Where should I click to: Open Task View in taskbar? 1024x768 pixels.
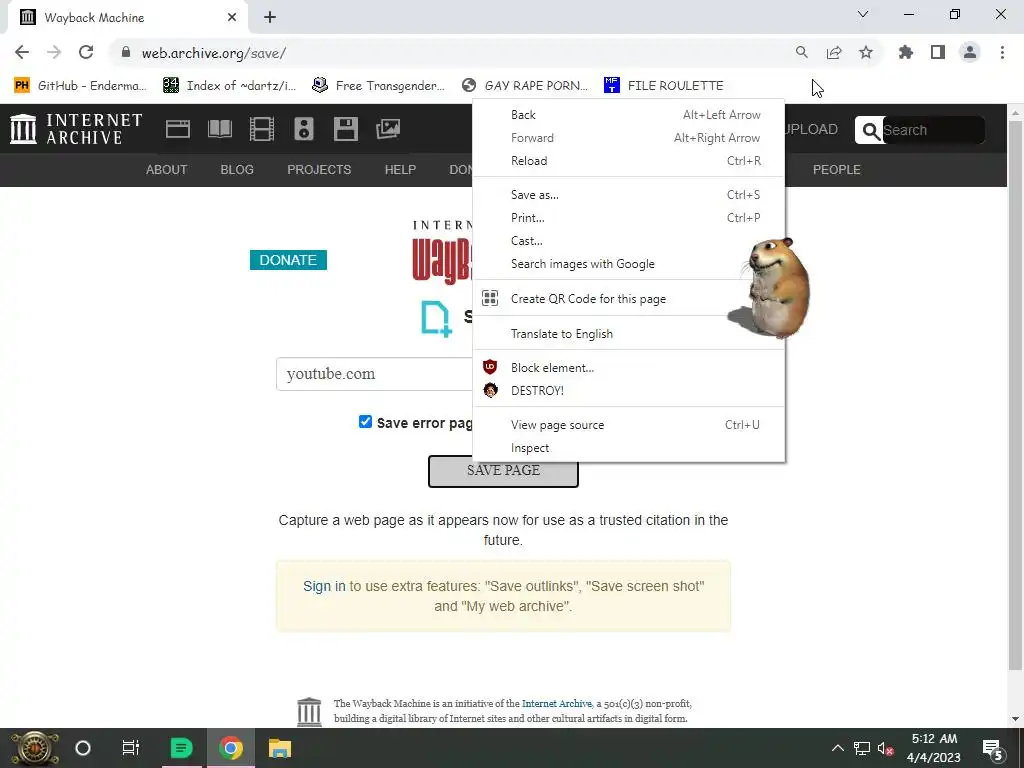(131, 748)
